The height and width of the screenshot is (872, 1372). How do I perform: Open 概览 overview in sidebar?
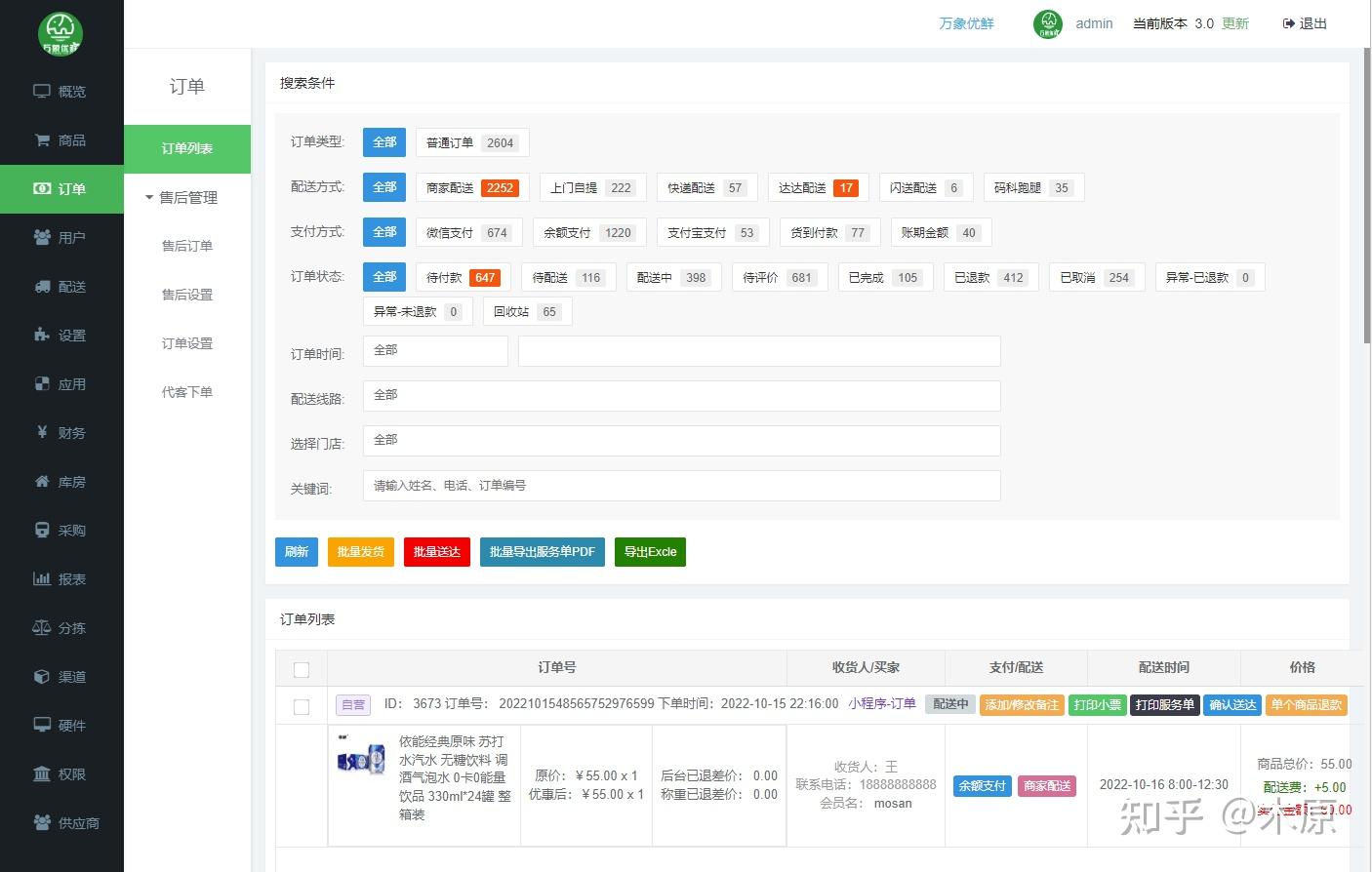61,92
